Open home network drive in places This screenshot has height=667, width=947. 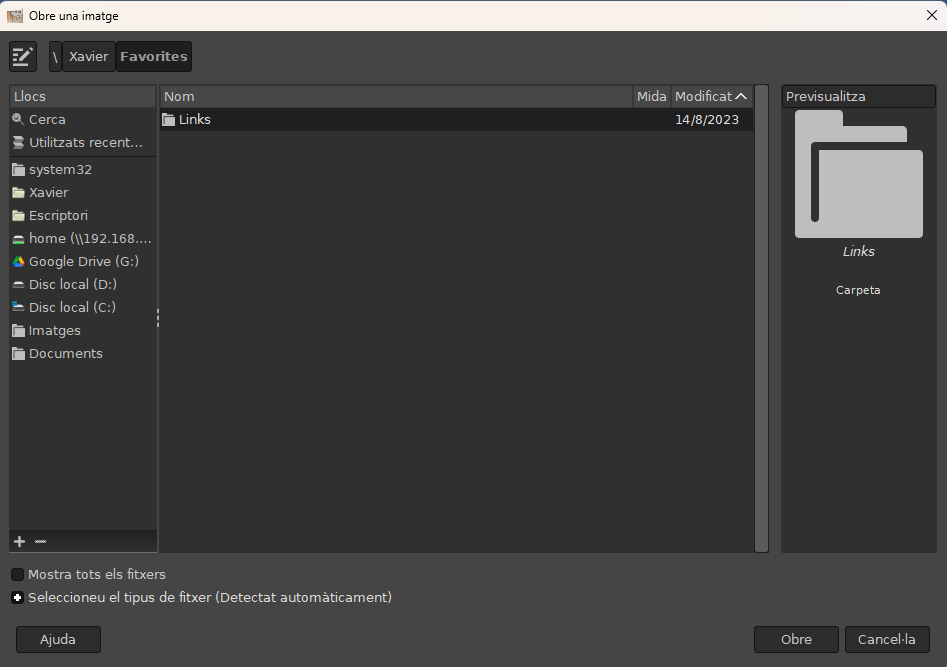click(83, 239)
